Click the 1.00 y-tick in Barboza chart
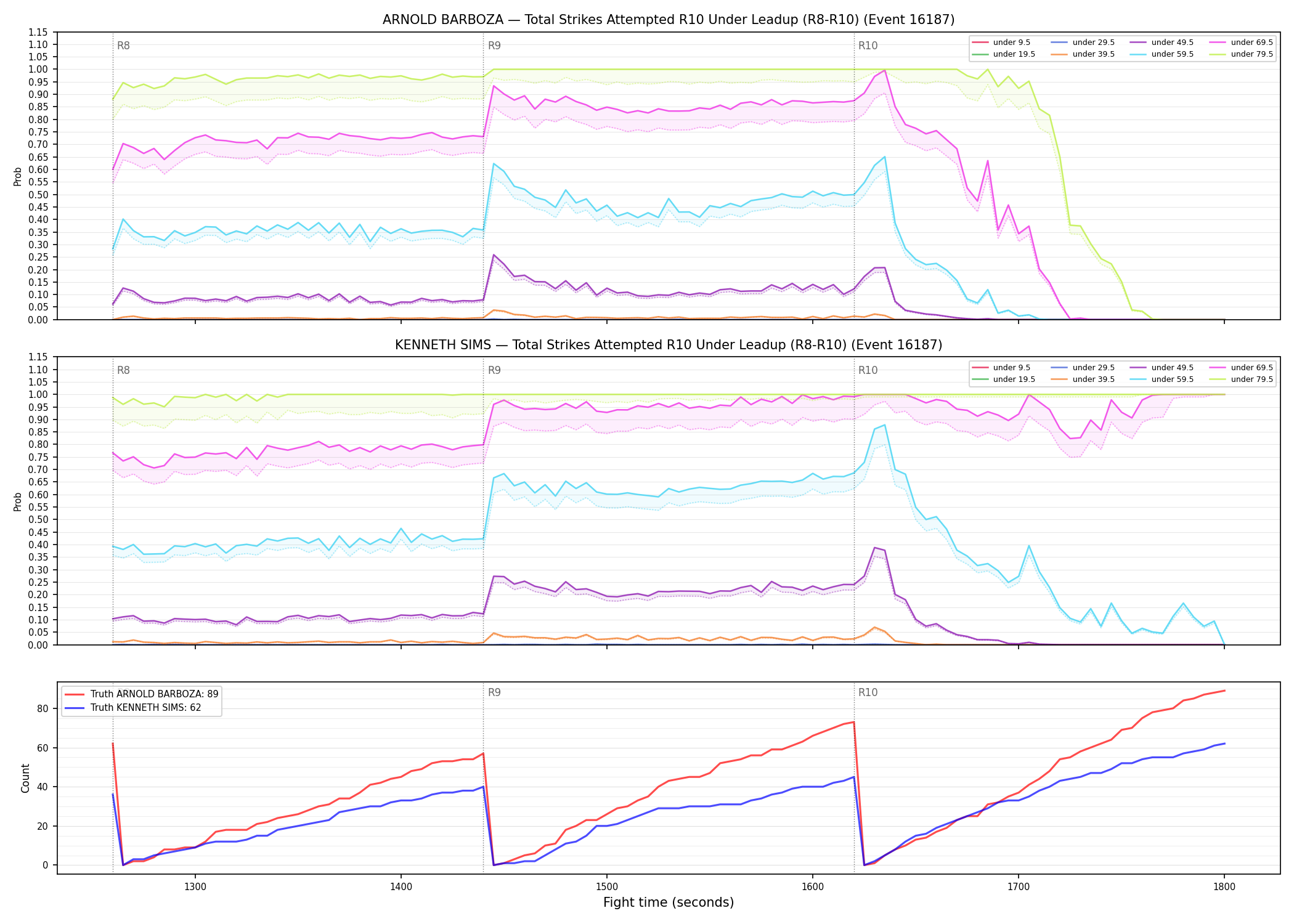This screenshot has height=924, width=1294. coord(38,70)
